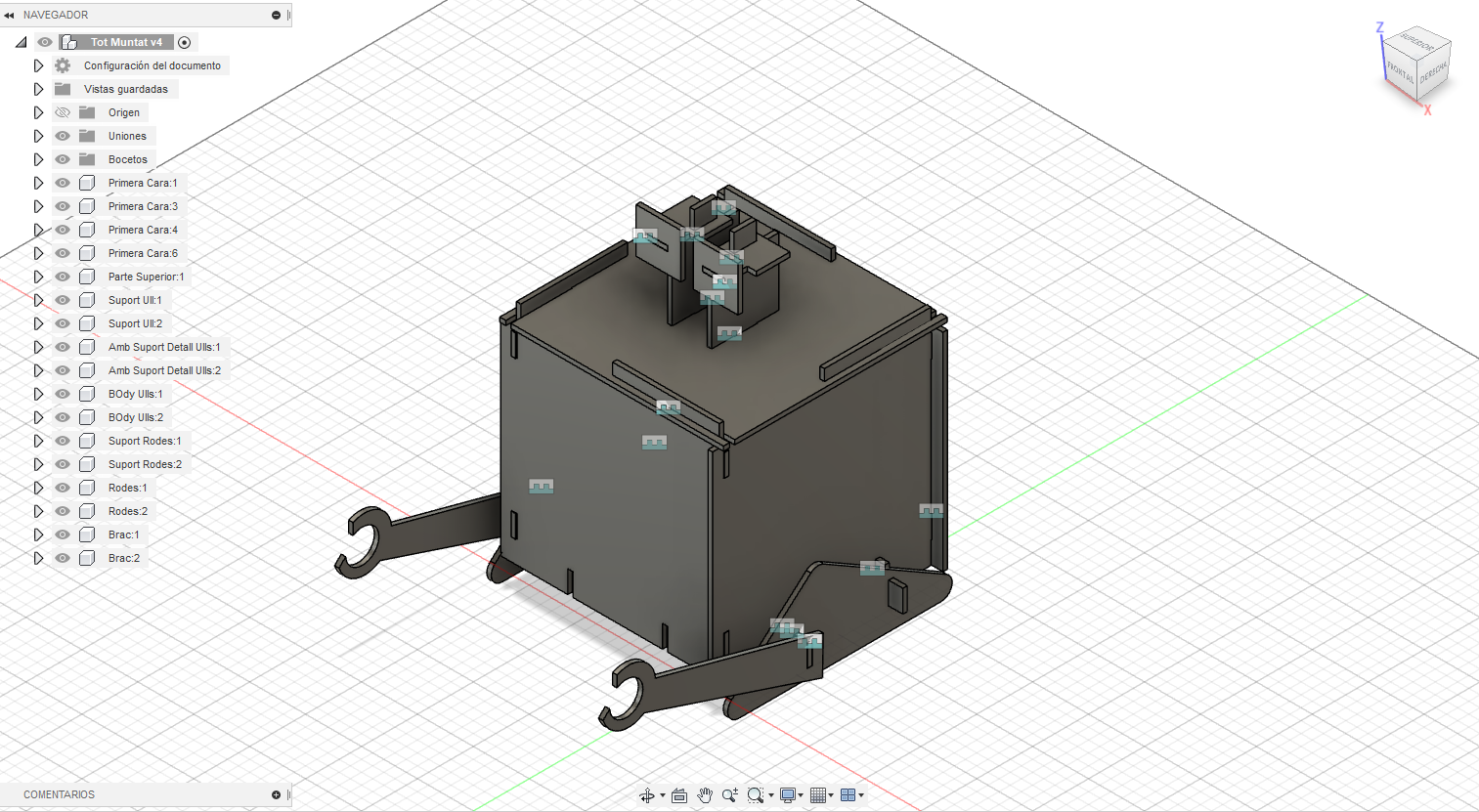Hide the Suport Ull:2 component
The width and height of the screenshot is (1479, 812).
coord(63,323)
